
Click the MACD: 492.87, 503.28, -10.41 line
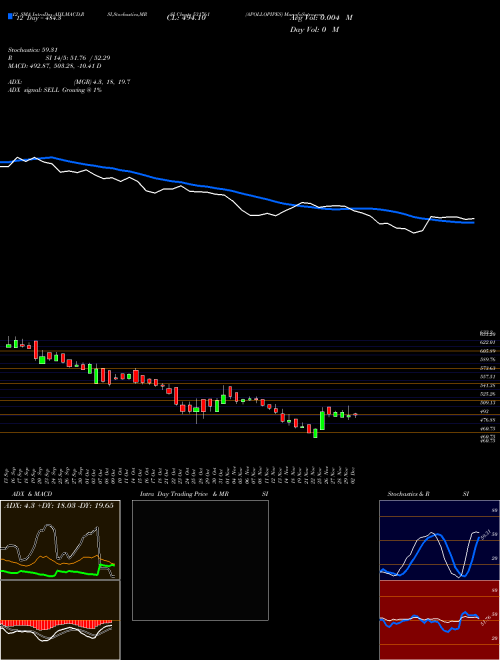point(55,66)
